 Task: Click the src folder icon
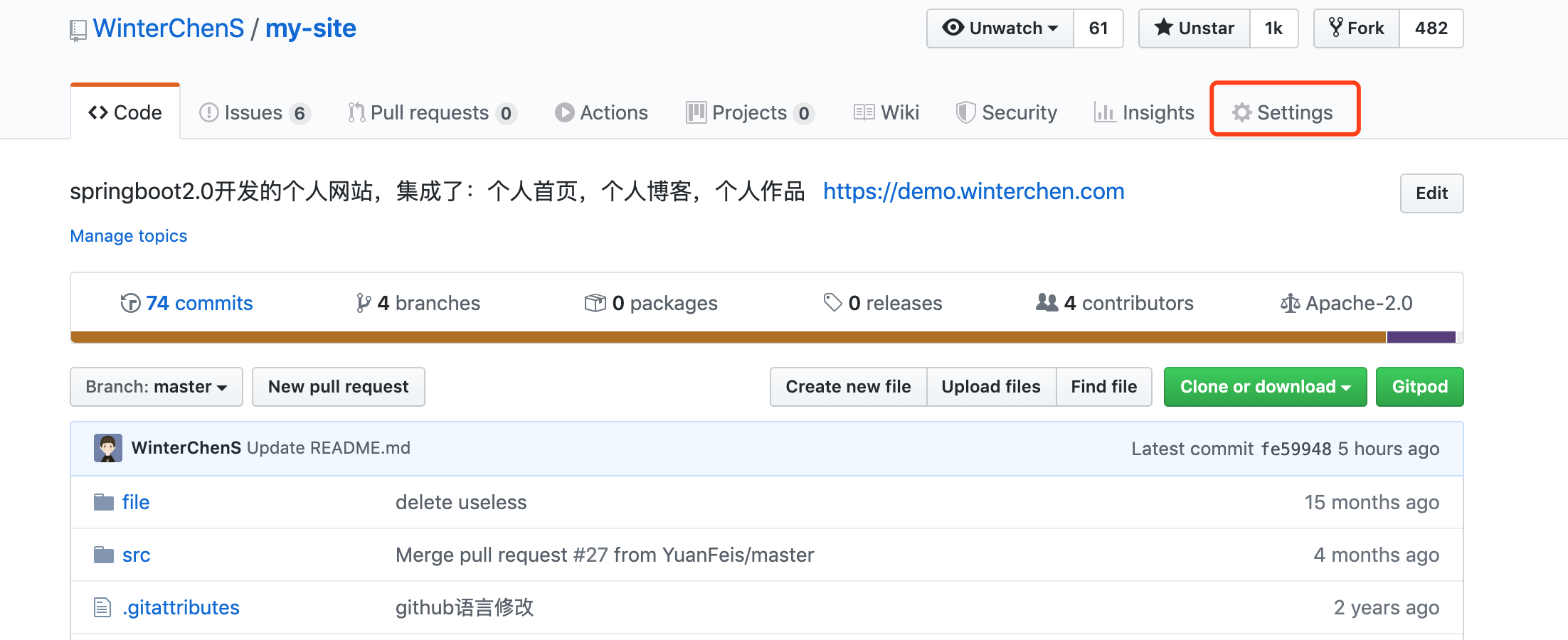pos(104,555)
